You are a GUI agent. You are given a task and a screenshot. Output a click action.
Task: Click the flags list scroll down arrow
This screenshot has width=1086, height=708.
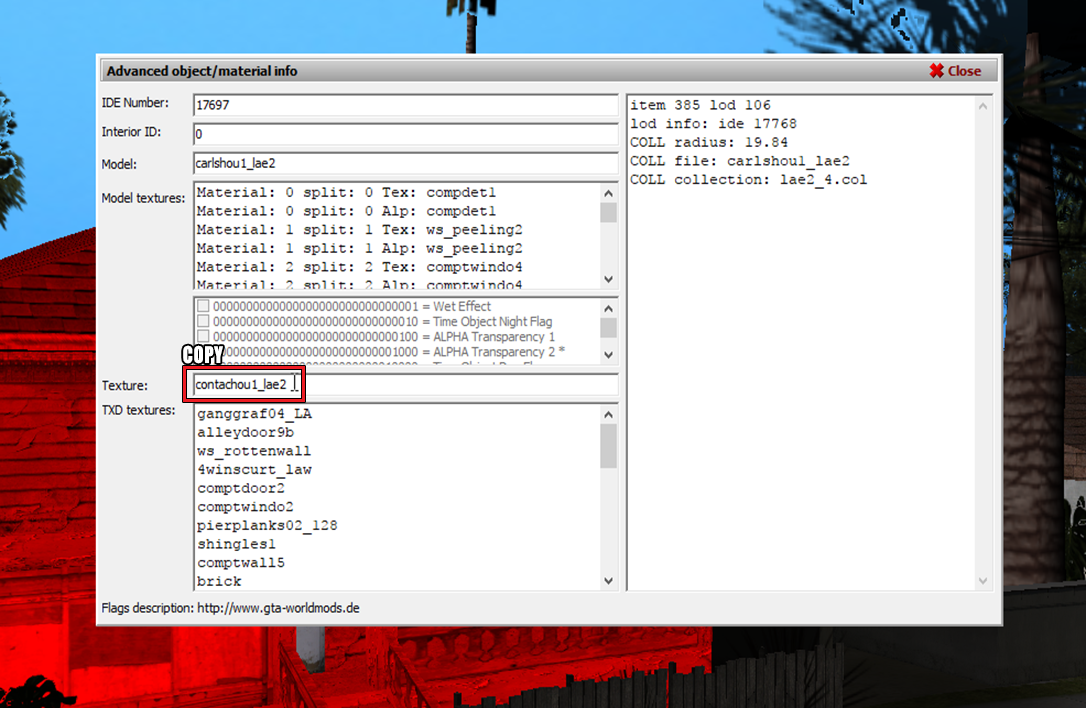[608, 355]
